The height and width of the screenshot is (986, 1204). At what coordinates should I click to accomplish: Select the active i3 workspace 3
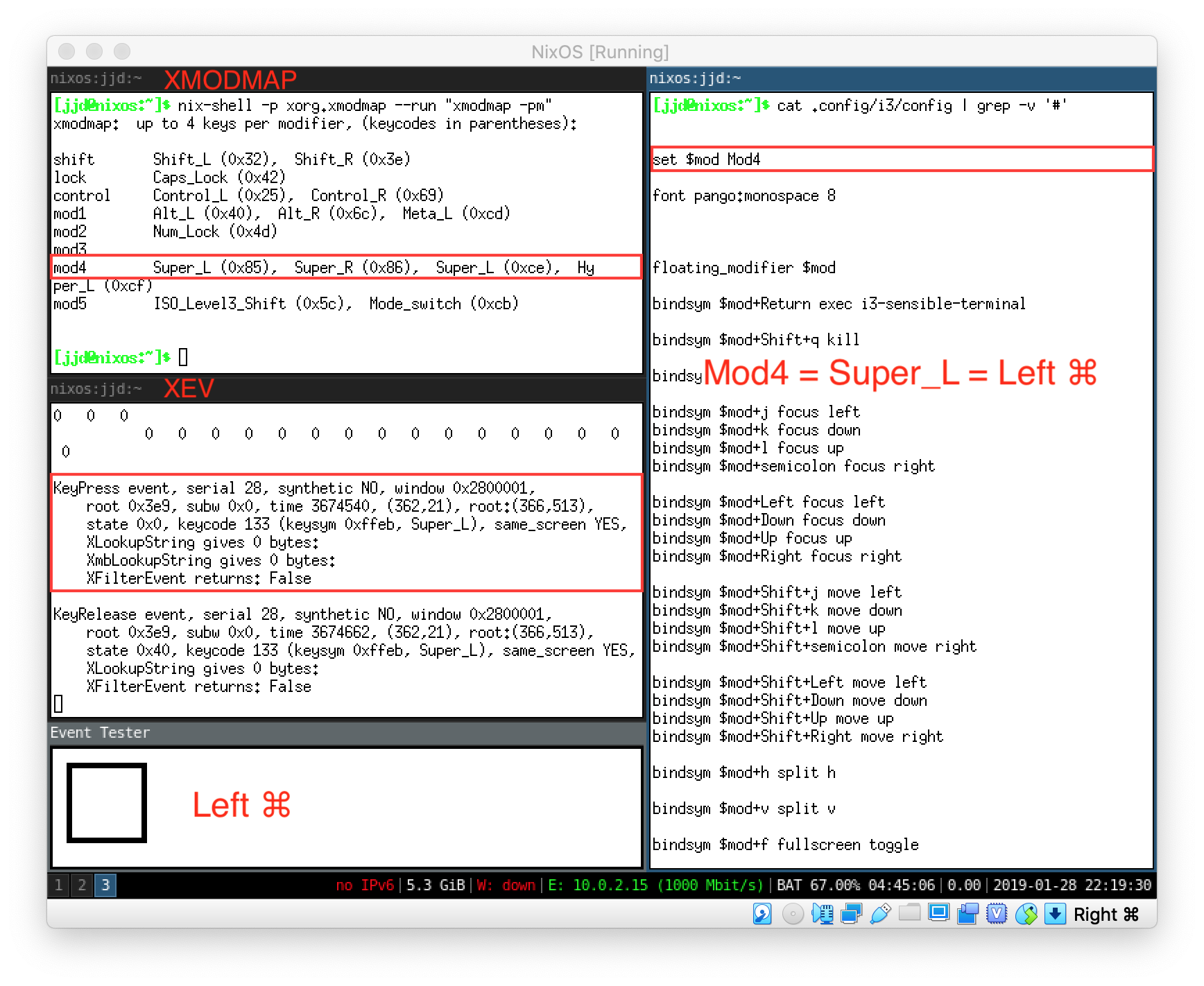[x=105, y=885]
